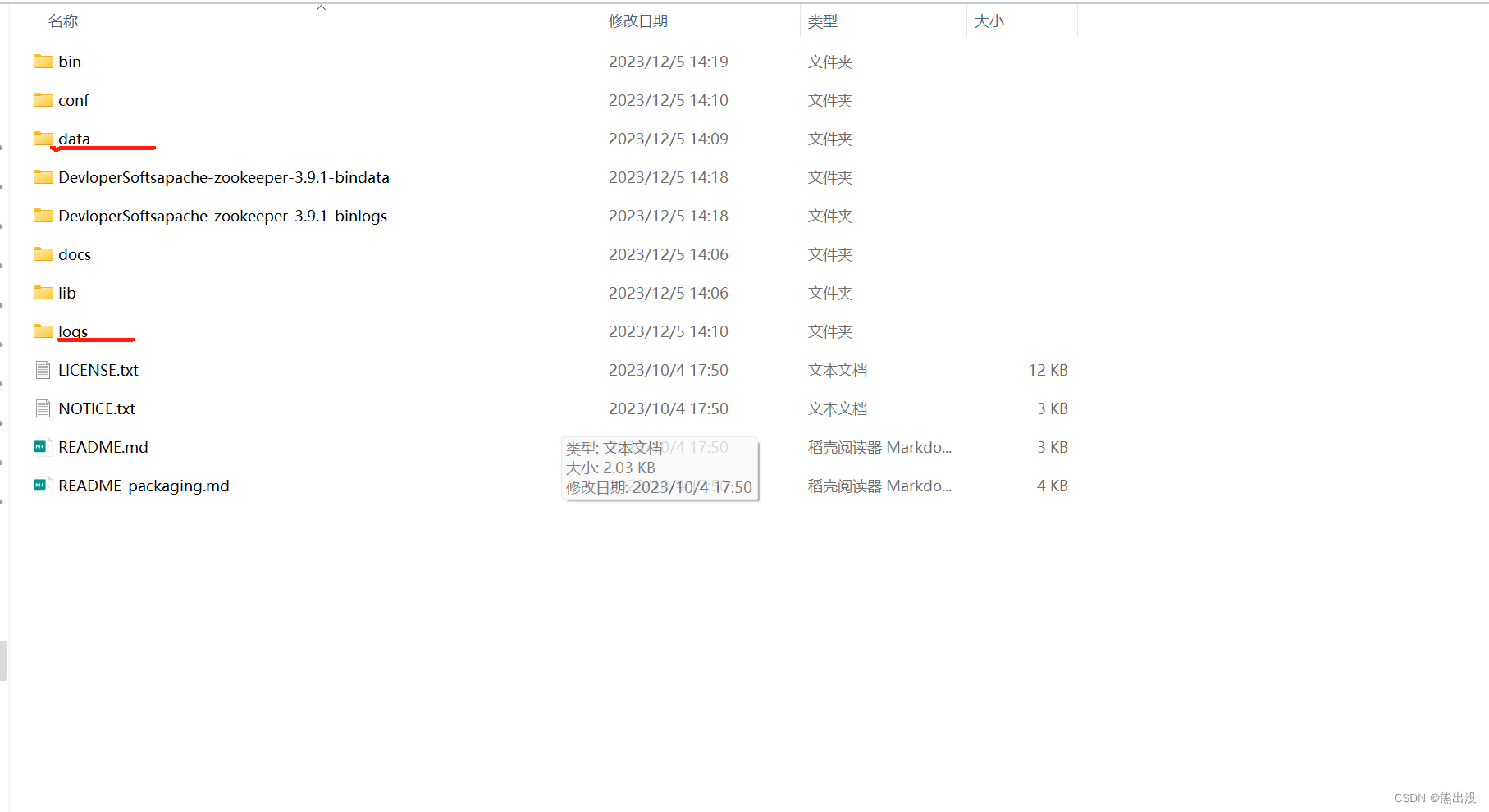The height and width of the screenshot is (812, 1489).
Task: Click the lib folder name
Action: pos(67,293)
